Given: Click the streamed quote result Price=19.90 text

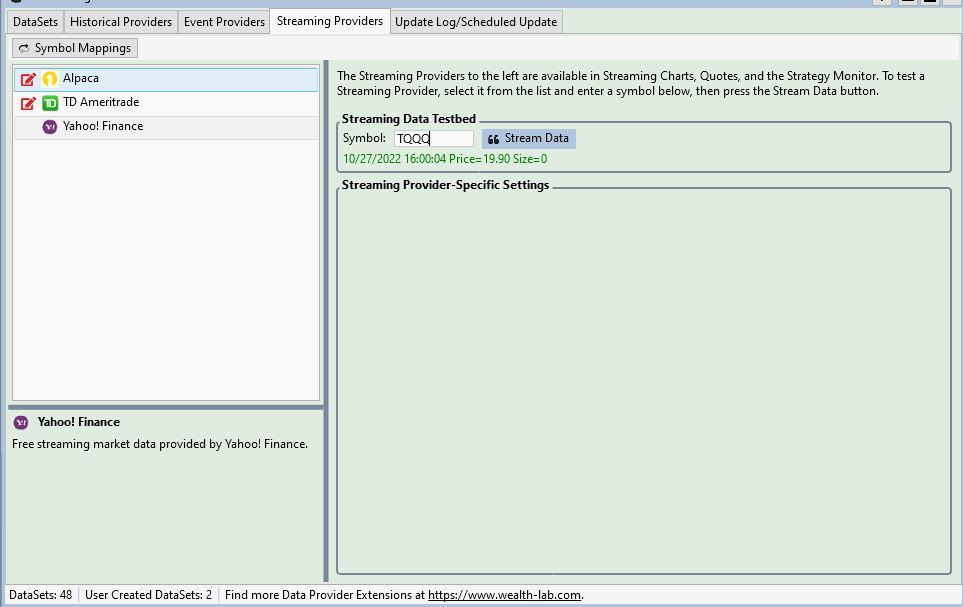Looking at the screenshot, I should [445, 159].
